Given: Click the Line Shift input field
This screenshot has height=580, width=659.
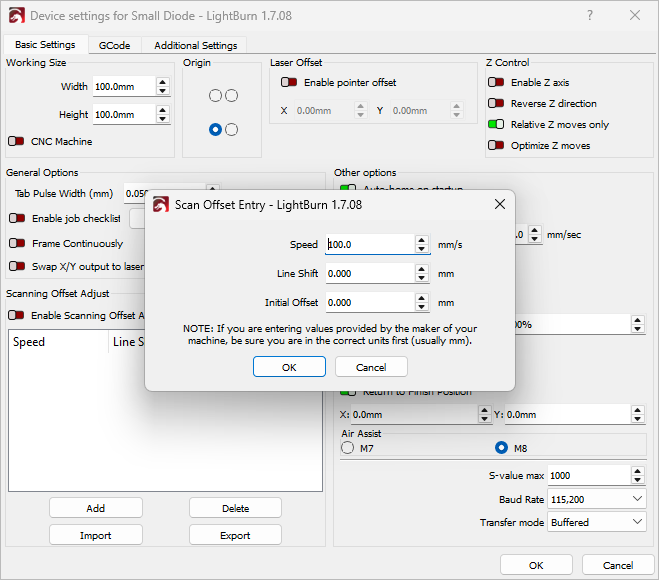Looking at the screenshot, I should pyautogui.click(x=370, y=274).
